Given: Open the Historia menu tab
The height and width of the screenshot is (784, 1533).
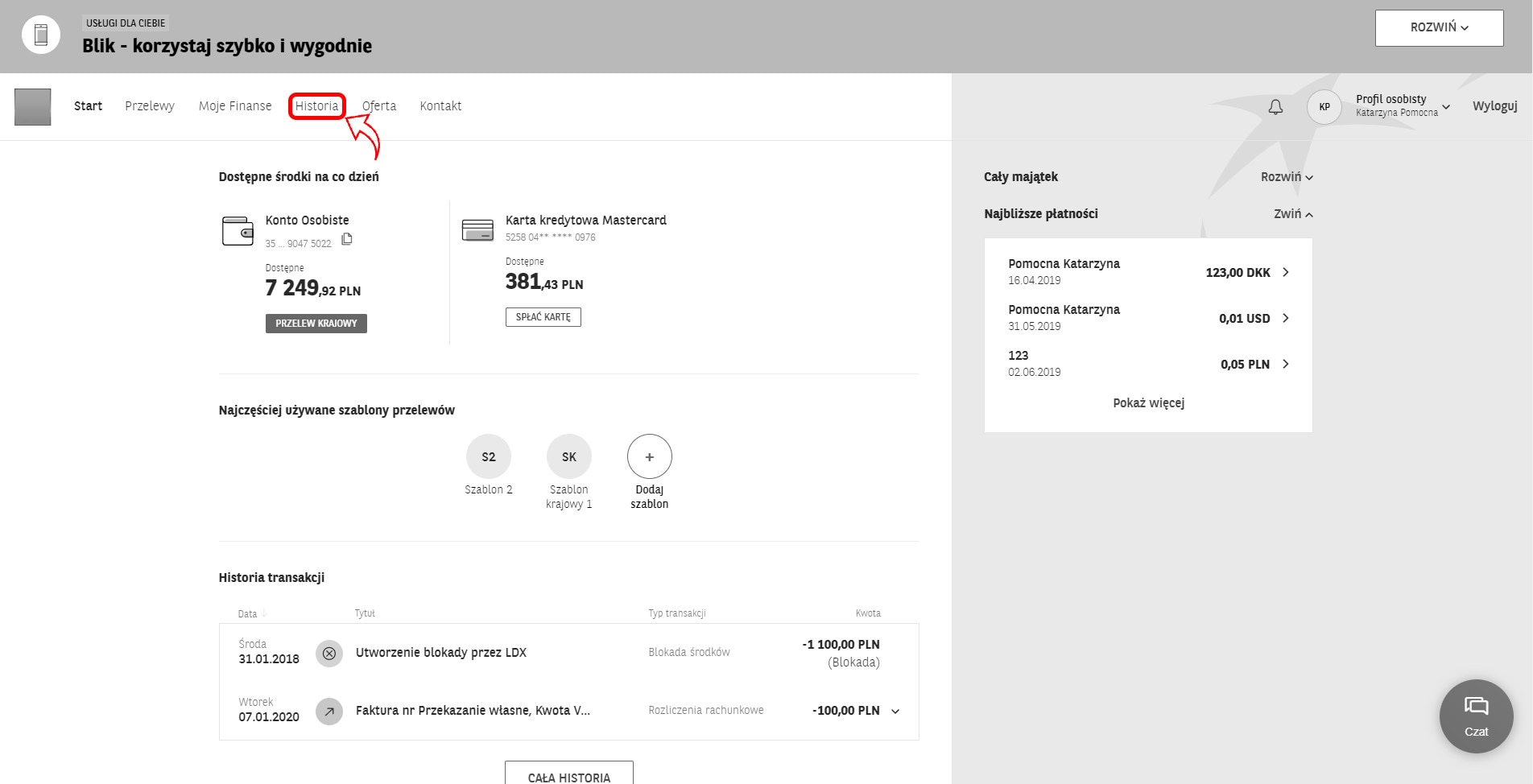Looking at the screenshot, I should pos(316,106).
